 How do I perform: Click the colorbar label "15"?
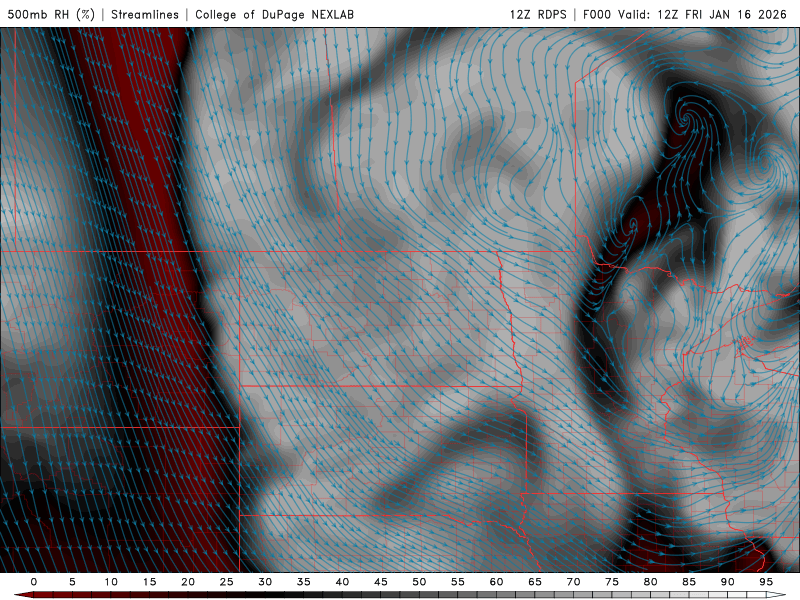pos(149,582)
